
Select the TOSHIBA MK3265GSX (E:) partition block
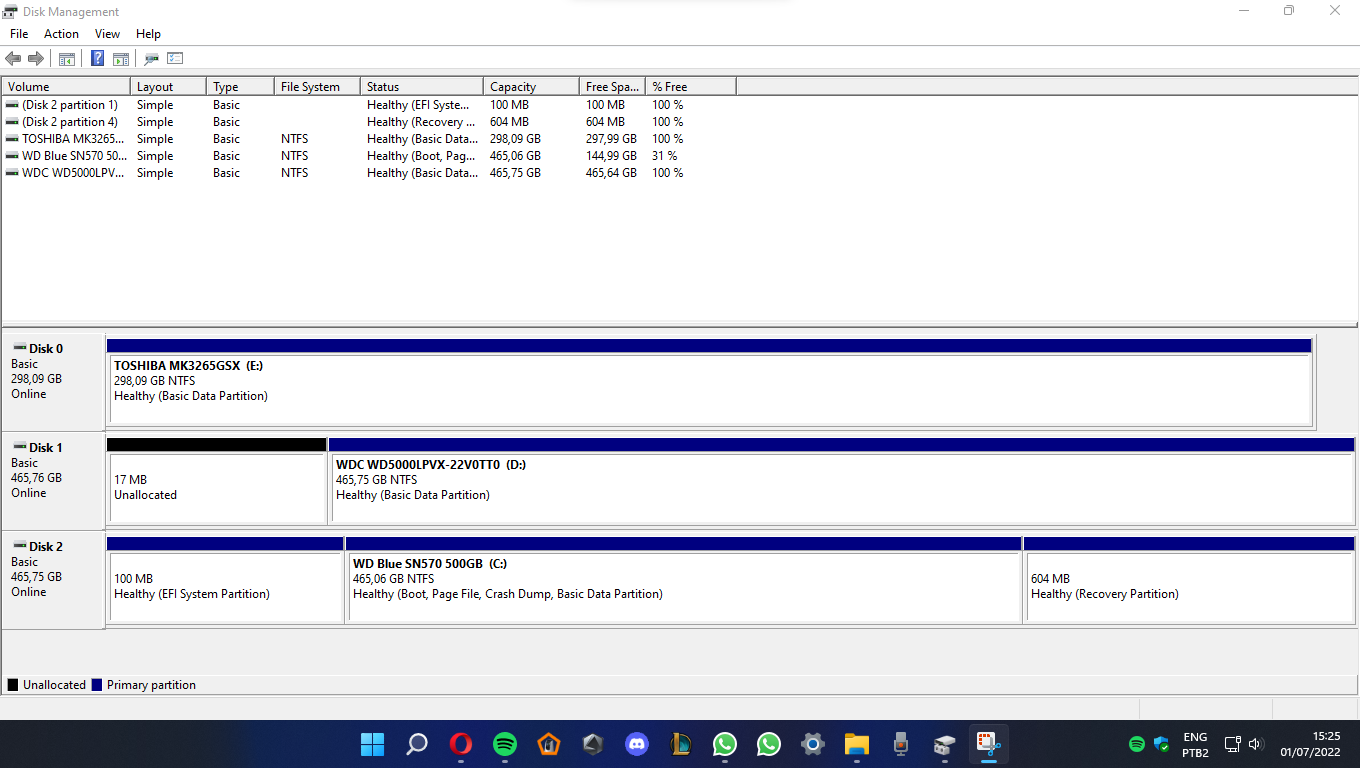click(x=709, y=382)
